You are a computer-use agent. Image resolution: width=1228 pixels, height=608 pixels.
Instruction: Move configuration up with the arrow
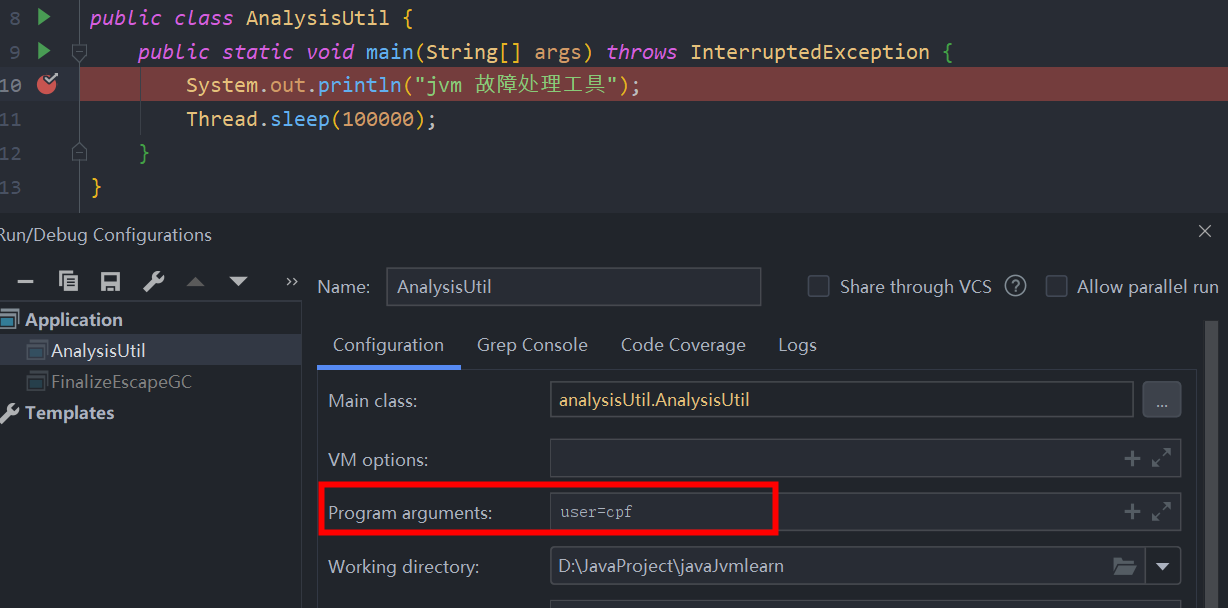(x=195, y=282)
